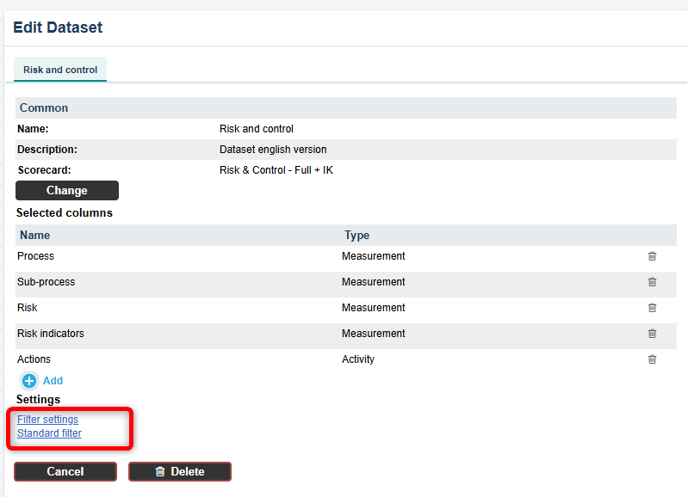The image size is (688, 497).
Task: Click the Common section header
Action: pyautogui.click(x=44, y=108)
